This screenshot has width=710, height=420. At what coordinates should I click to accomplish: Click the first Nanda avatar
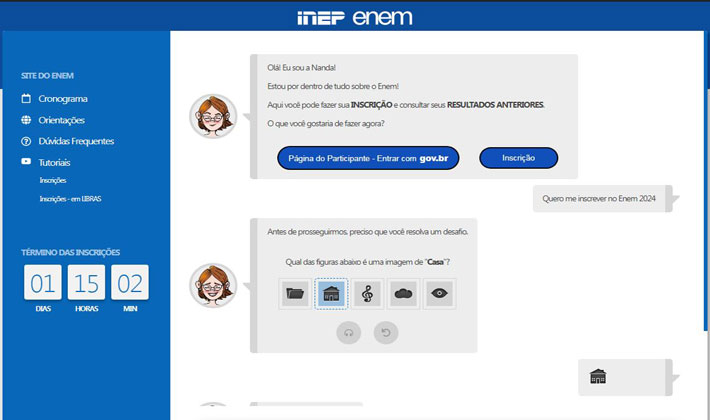tap(213, 116)
